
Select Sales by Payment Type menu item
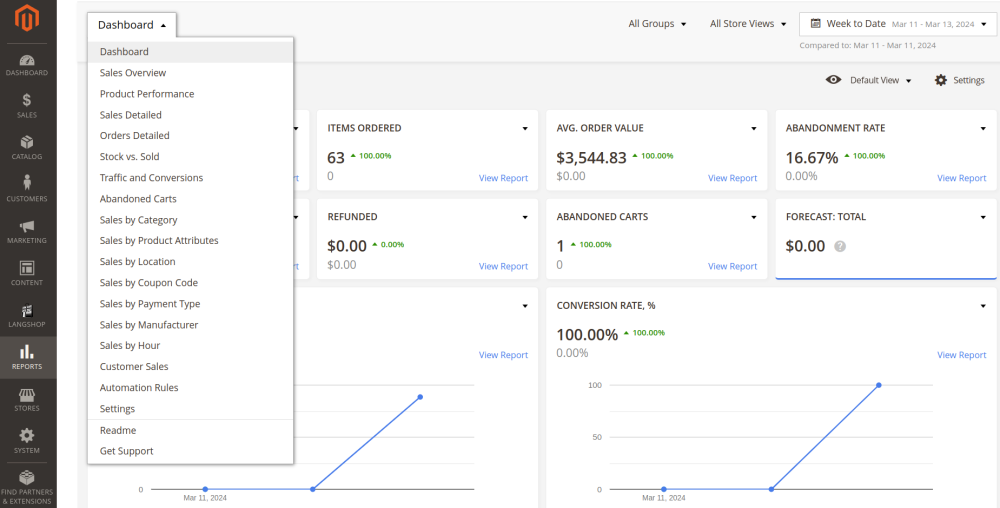point(191,303)
